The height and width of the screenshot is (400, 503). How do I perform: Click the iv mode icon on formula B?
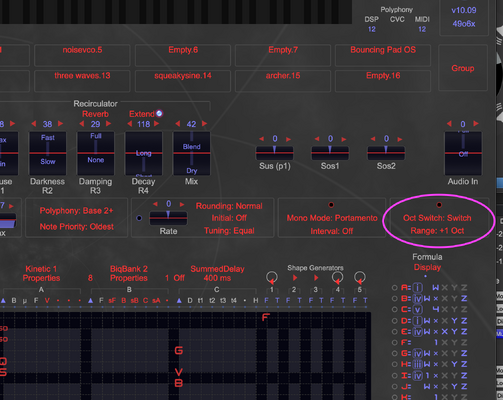417,298
